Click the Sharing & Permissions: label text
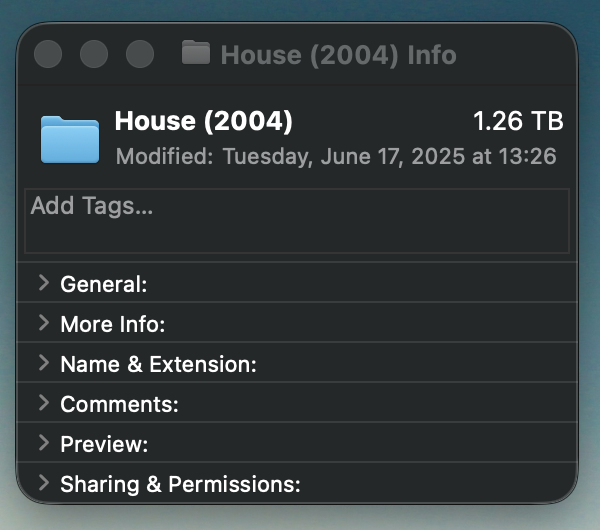Viewport: 600px width, 530px height. pyautogui.click(x=180, y=484)
